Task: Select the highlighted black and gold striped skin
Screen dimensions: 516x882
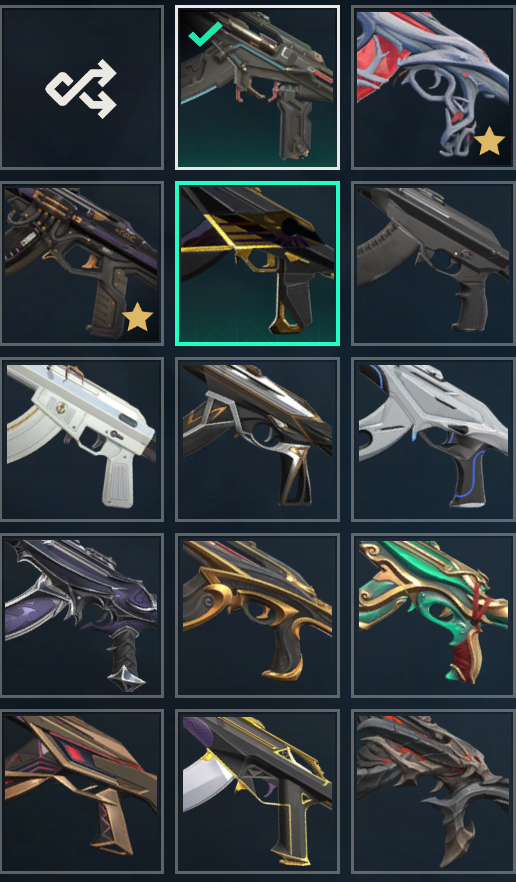Action: (x=258, y=263)
